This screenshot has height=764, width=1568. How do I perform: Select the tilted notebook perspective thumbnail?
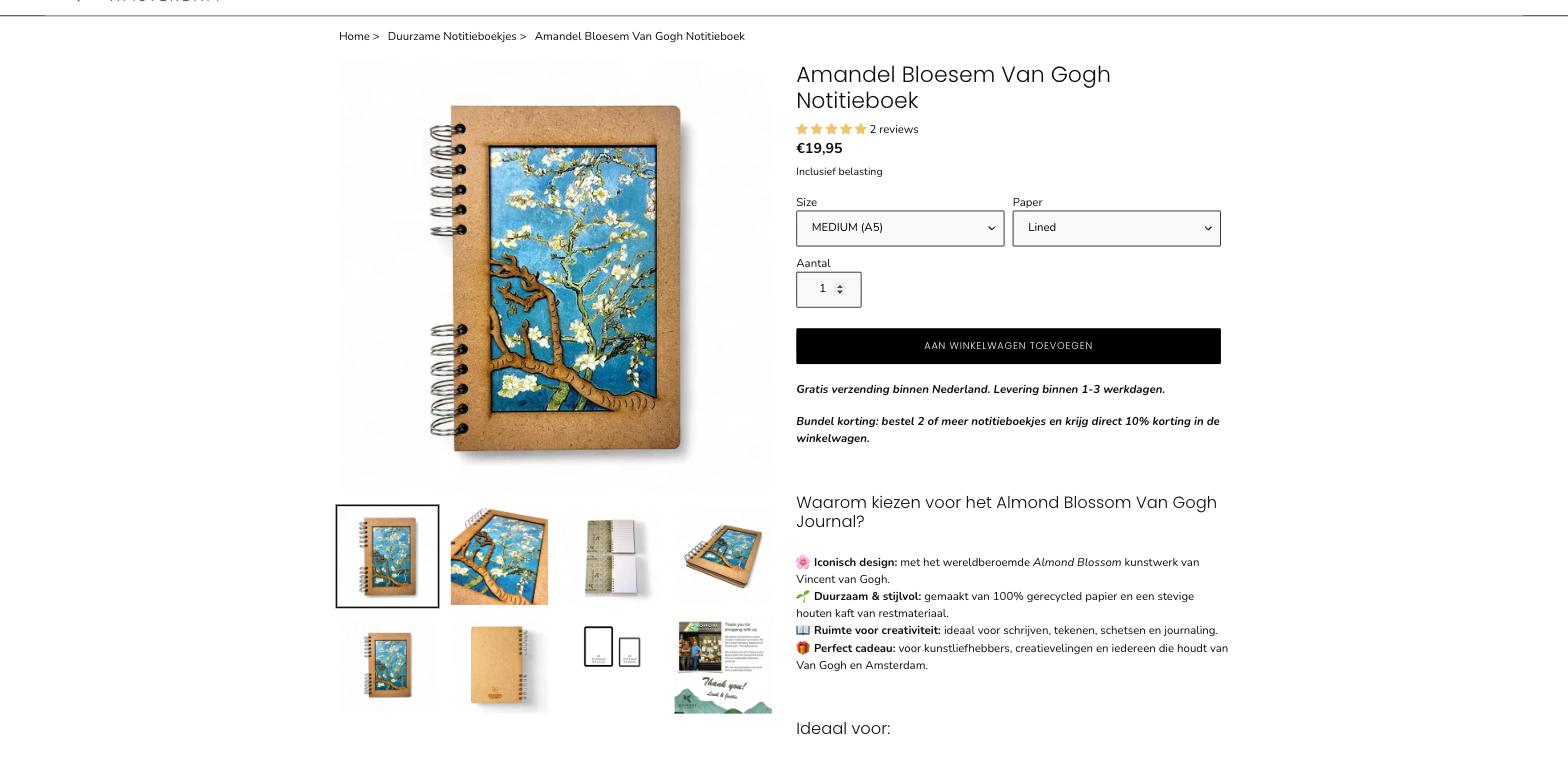coord(723,556)
